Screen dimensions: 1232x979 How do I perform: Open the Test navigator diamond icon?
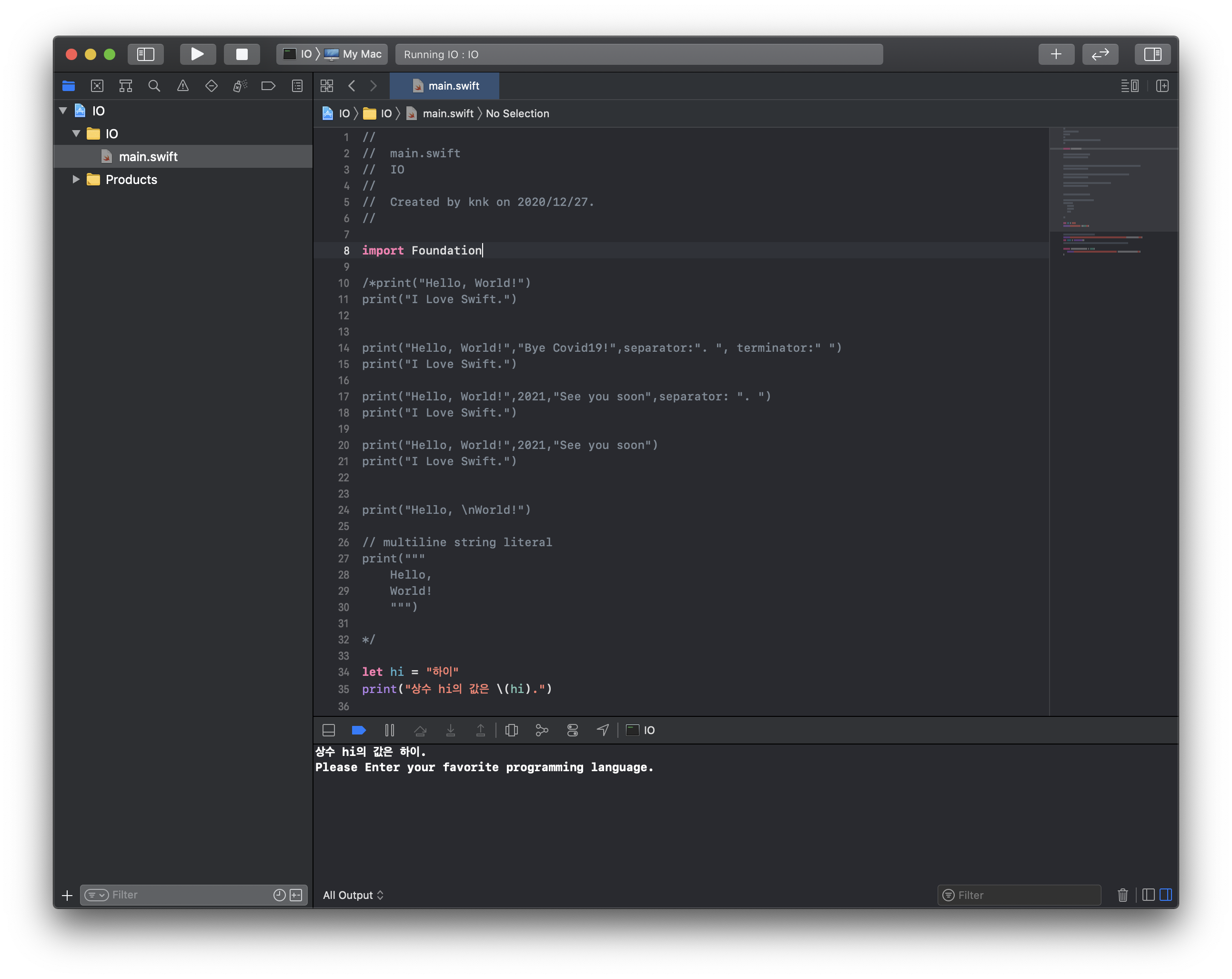tap(212, 86)
